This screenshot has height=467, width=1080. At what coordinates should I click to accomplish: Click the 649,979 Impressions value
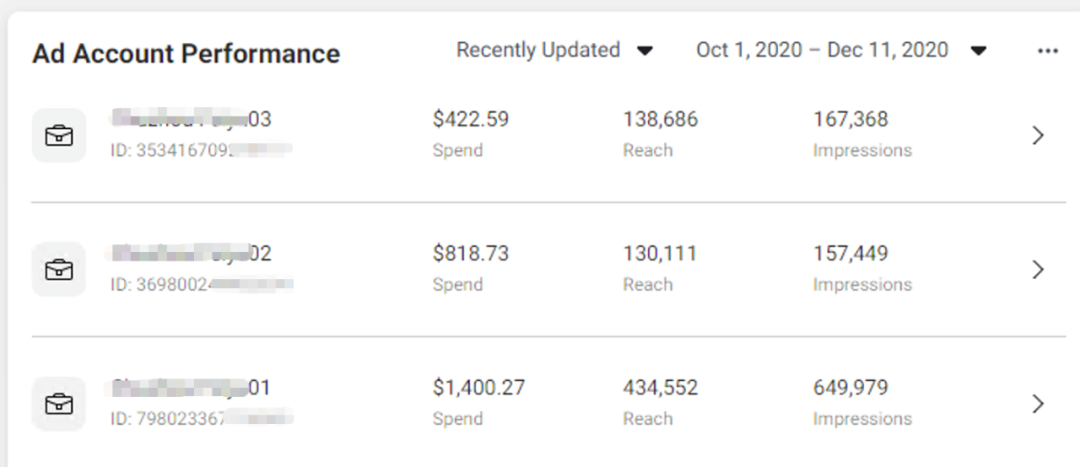850,387
